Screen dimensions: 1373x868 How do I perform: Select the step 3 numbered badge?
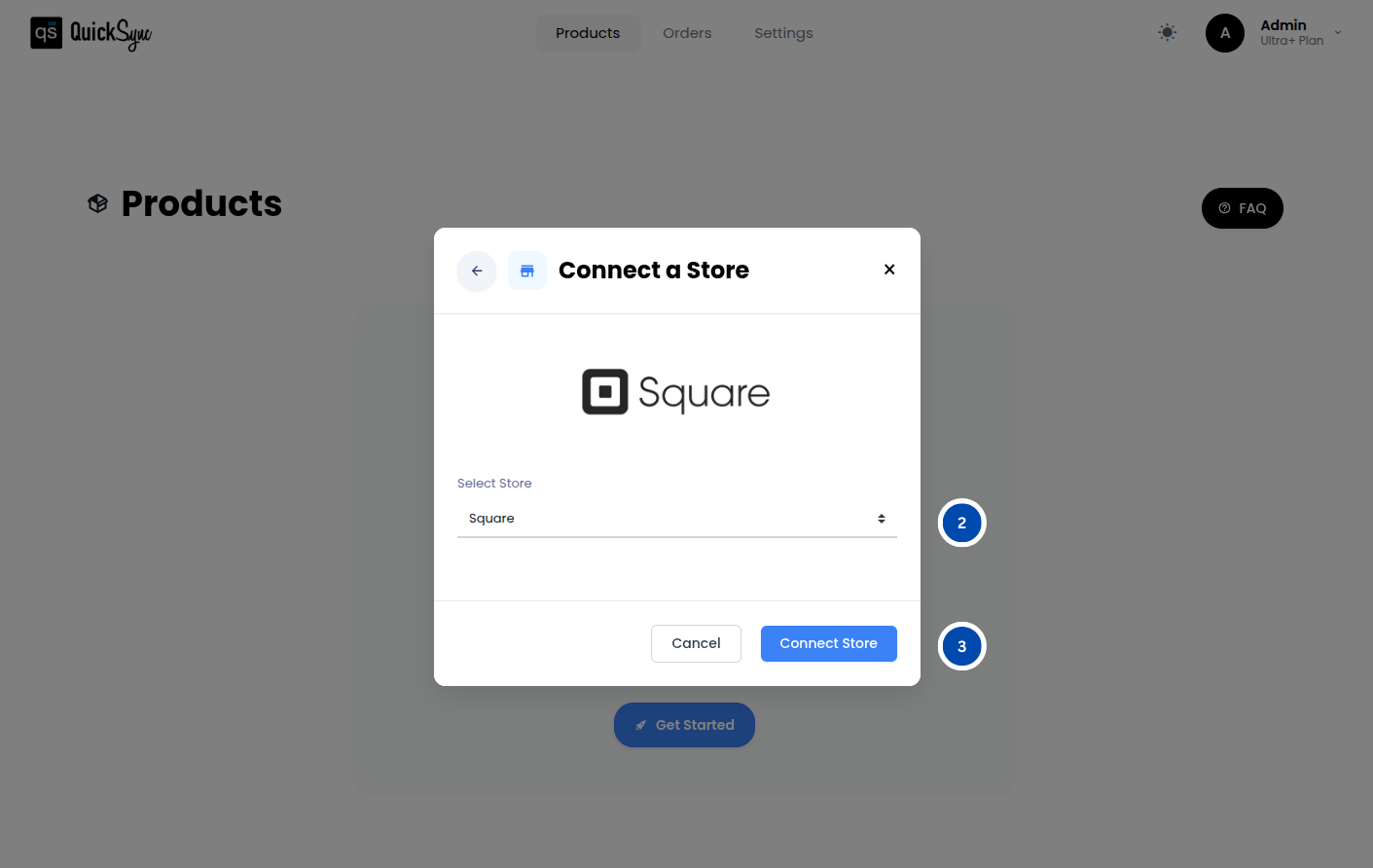click(961, 646)
